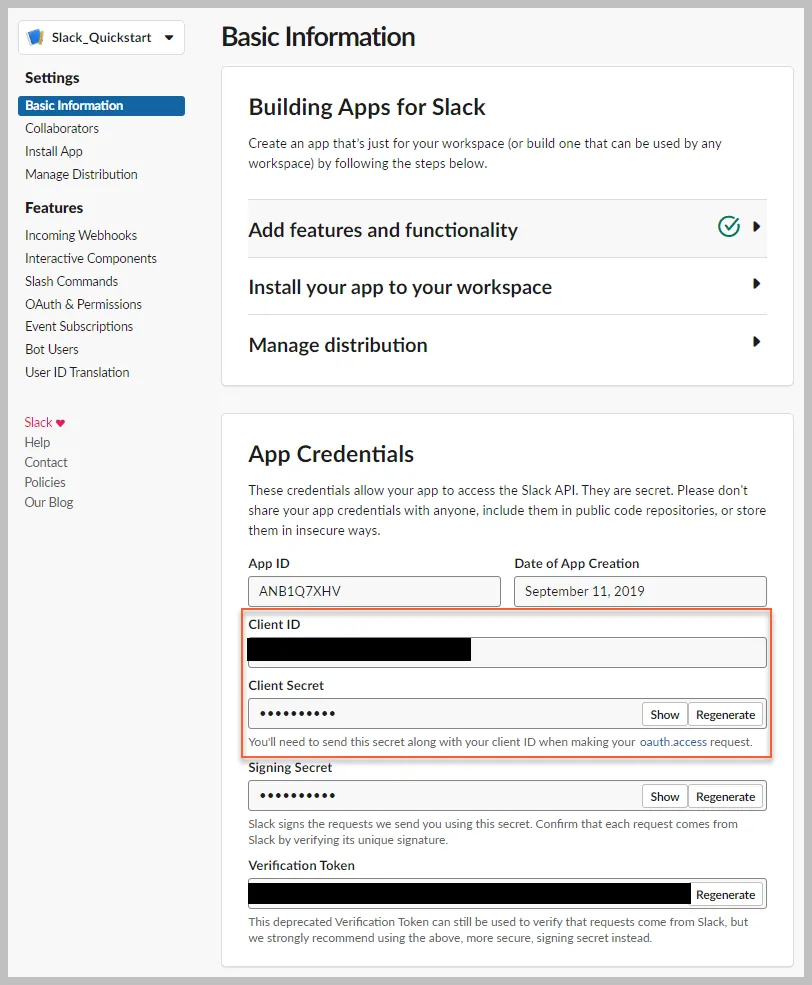Open the Policies link
Image resolution: width=812 pixels, height=985 pixels.
pyautogui.click(x=45, y=482)
